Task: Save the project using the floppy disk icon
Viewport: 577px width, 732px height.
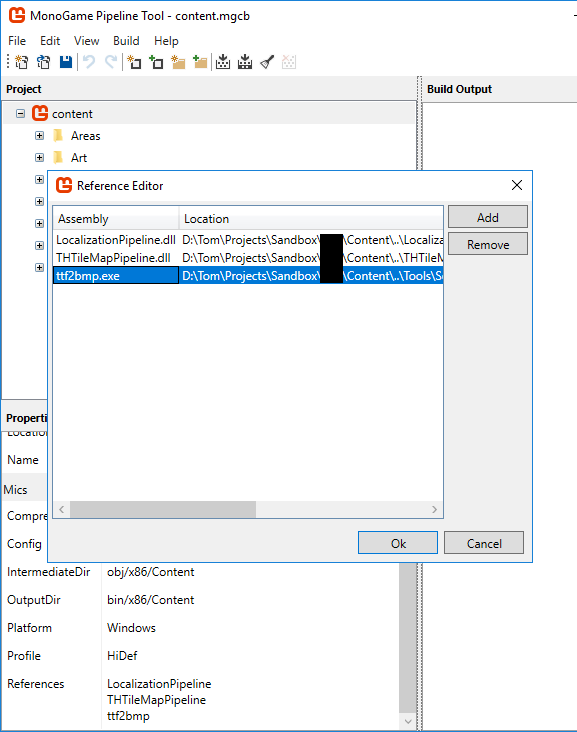Action: click(x=66, y=62)
